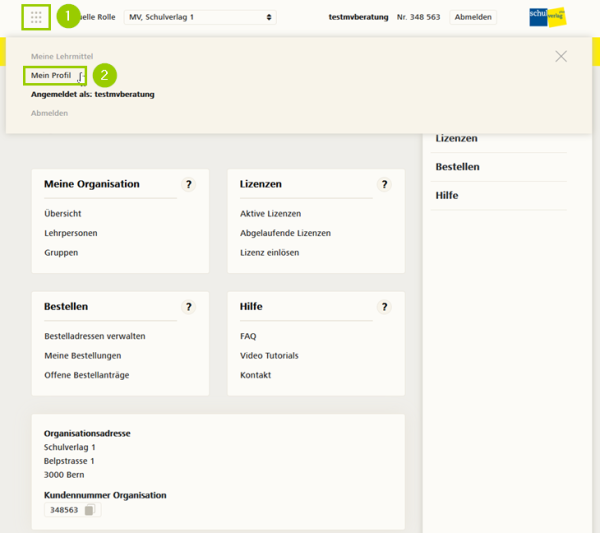
Task: Click the Schulverlag logo
Action: click(547, 17)
